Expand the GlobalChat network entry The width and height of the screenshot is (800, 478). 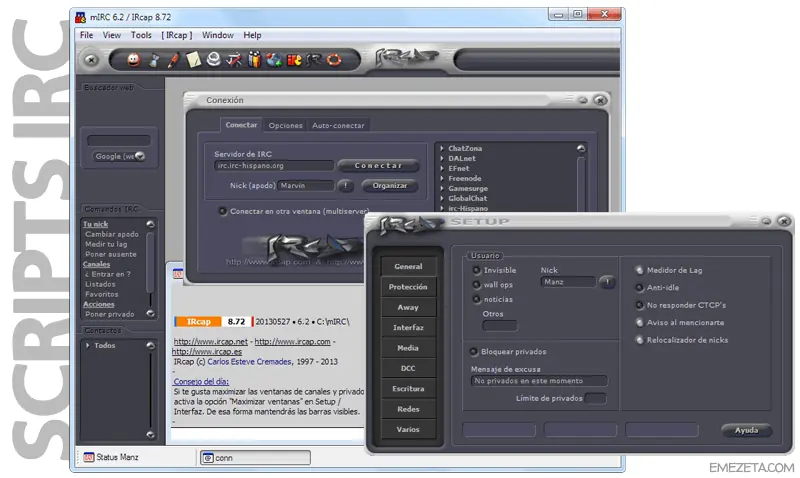point(442,198)
